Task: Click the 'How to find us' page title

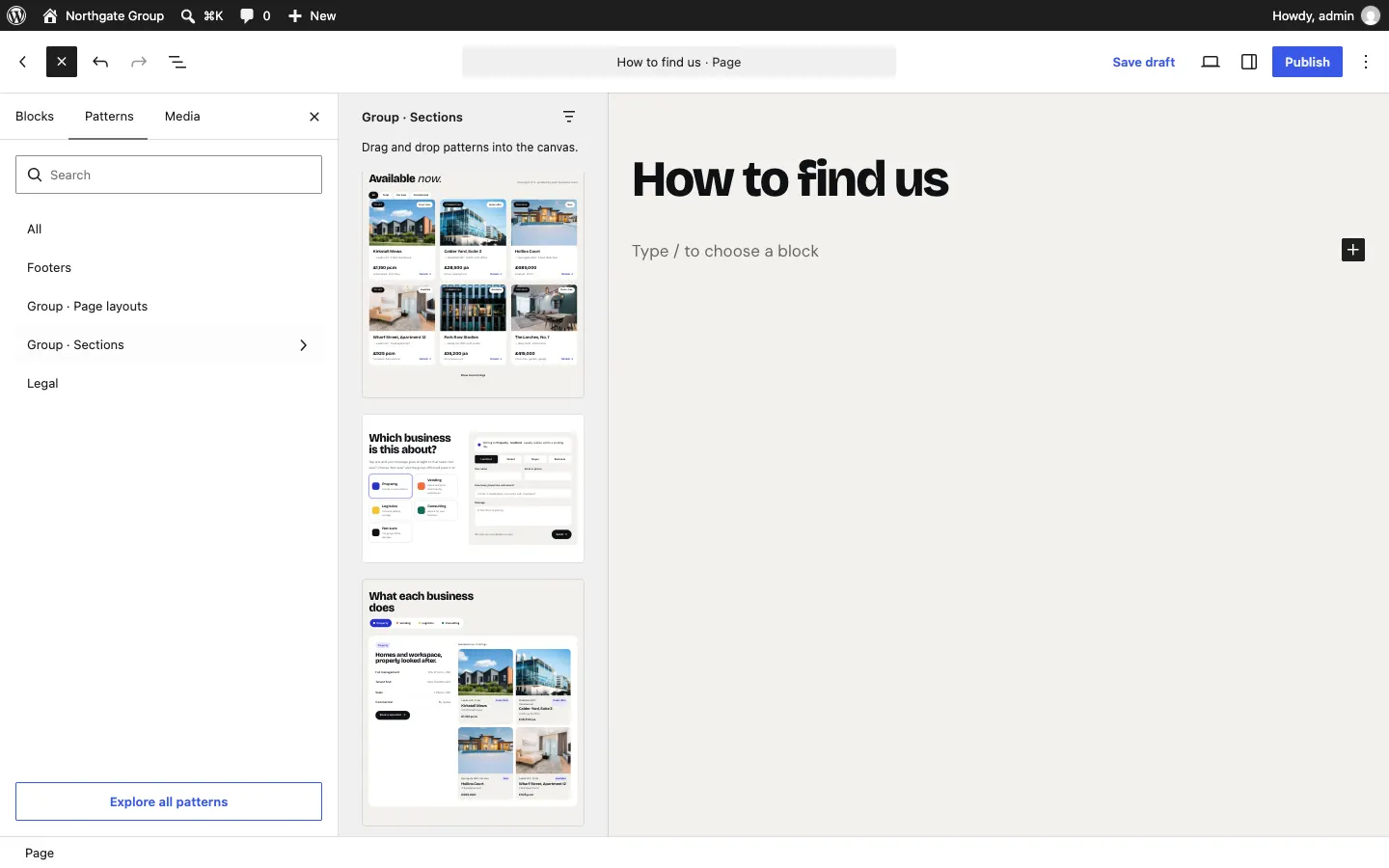Action: pos(792,179)
